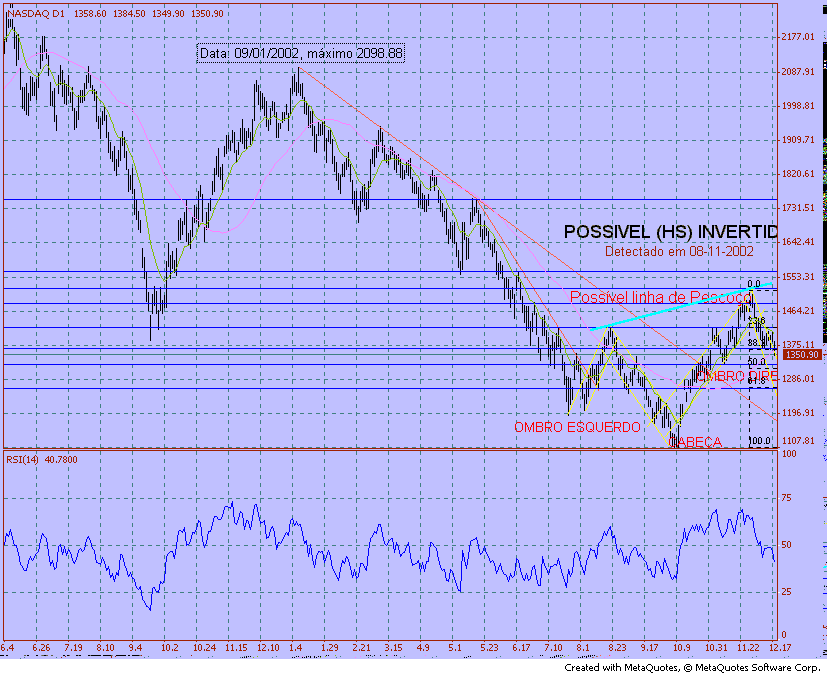This screenshot has height=675, width=827.
Task: Click the 75 level on RSI scale
Action: [x=786, y=498]
